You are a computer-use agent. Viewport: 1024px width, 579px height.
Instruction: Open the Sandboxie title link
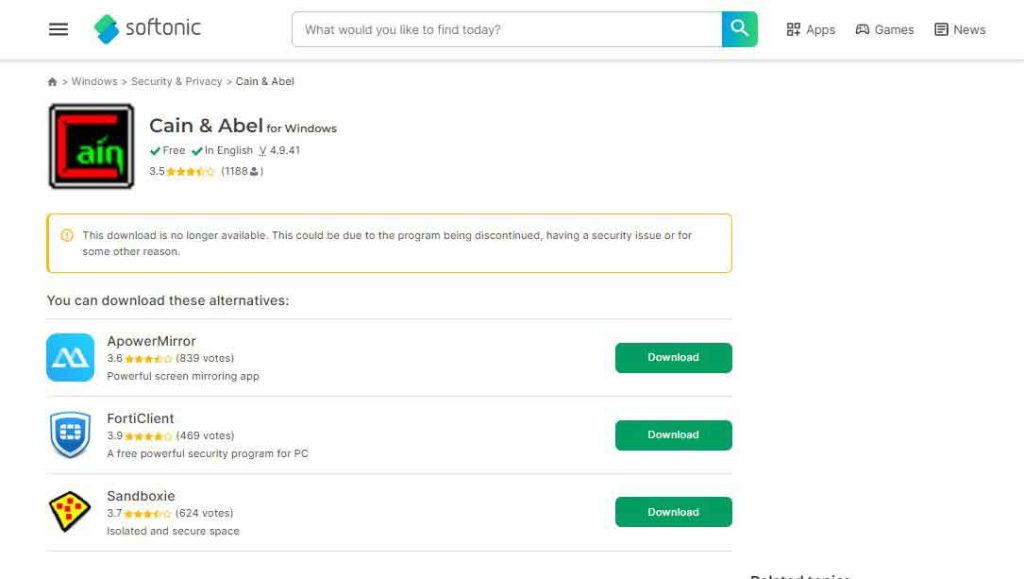pyautogui.click(x=141, y=496)
